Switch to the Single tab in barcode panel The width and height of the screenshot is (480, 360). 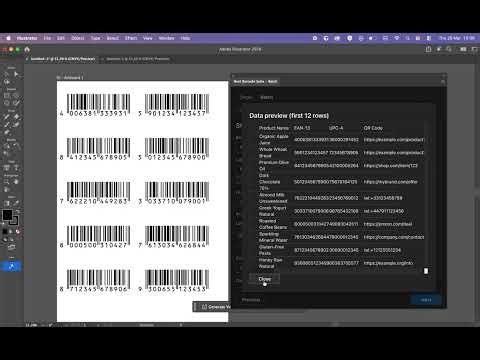(246, 97)
